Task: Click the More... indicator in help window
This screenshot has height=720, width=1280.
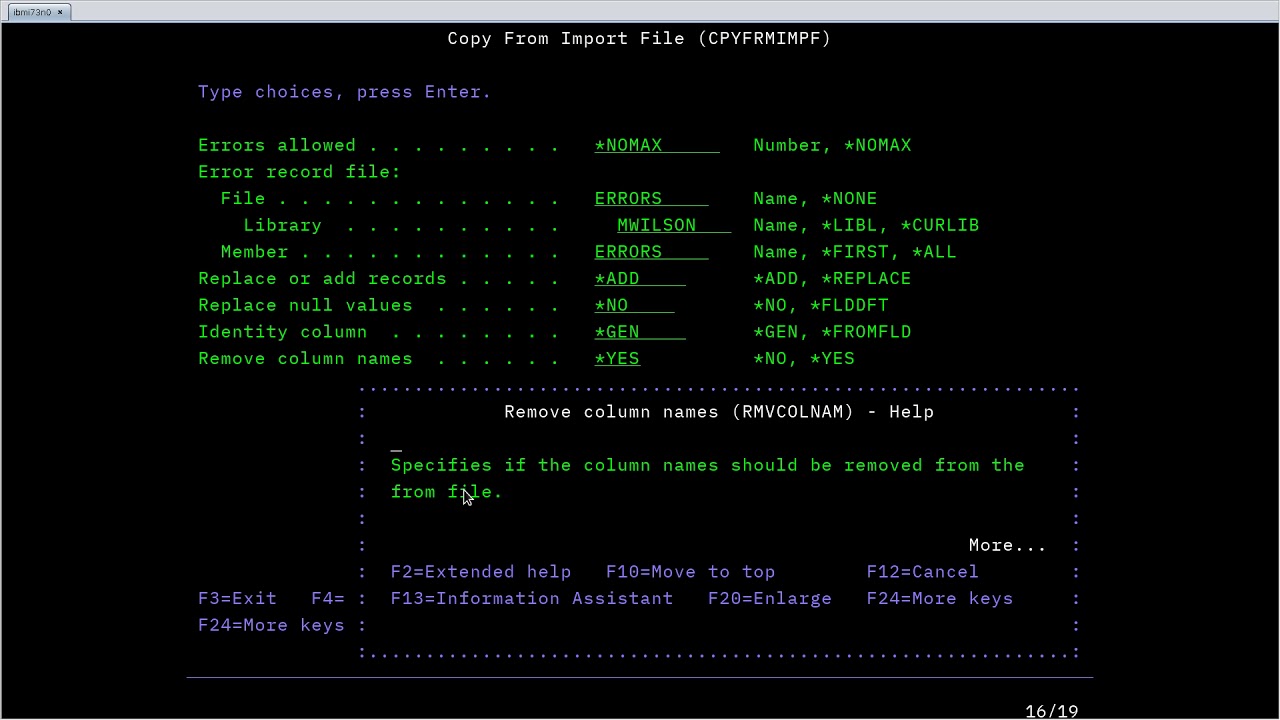Action: pyautogui.click(x=1007, y=546)
